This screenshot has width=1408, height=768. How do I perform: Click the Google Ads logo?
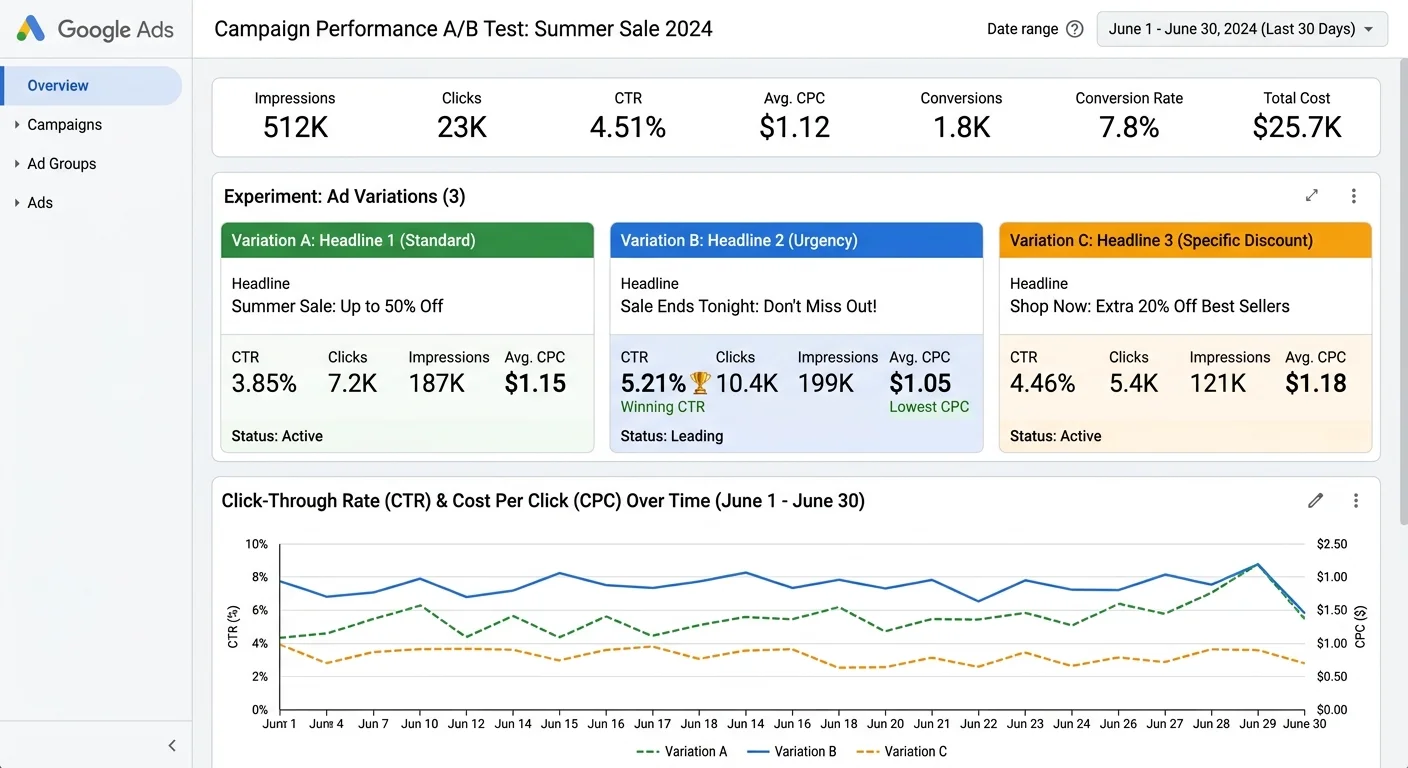tap(95, 29)
